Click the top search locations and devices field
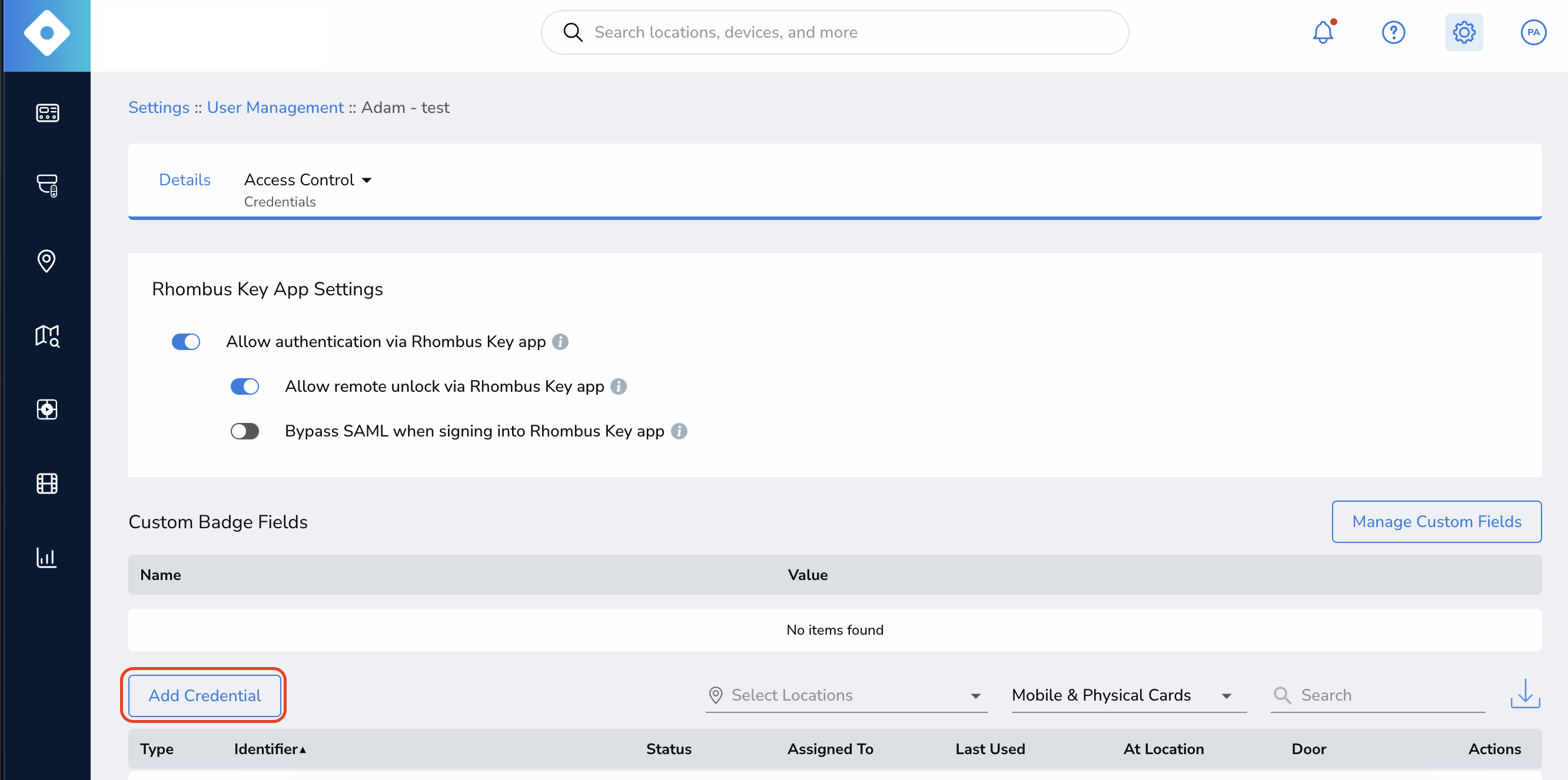Viewport: 1568px width, 780px height. coord(835,32)
